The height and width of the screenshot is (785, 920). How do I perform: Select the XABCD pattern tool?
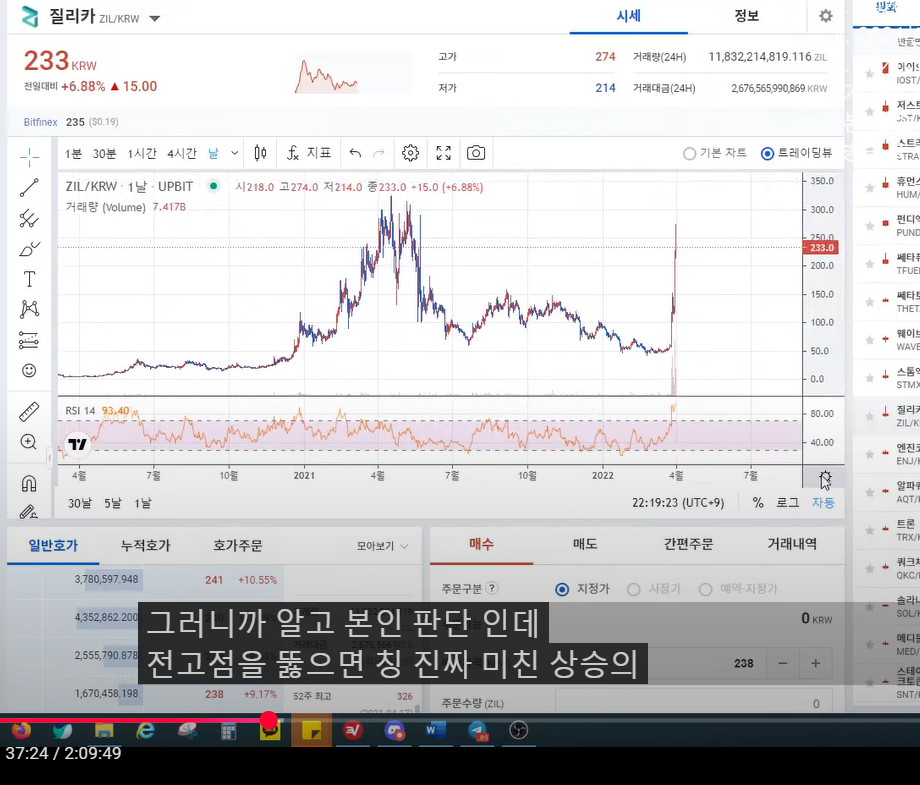[29, 309]
